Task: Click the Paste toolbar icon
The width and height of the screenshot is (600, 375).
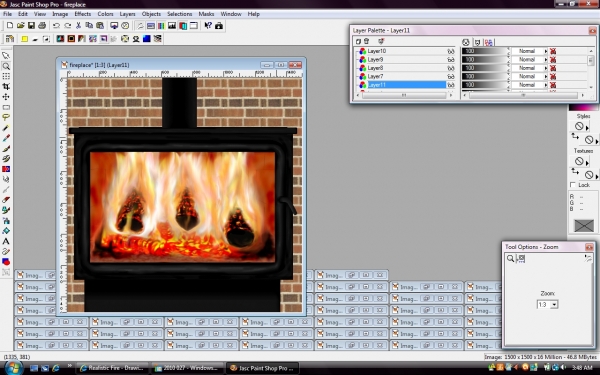Action: [x=100, y=26]
